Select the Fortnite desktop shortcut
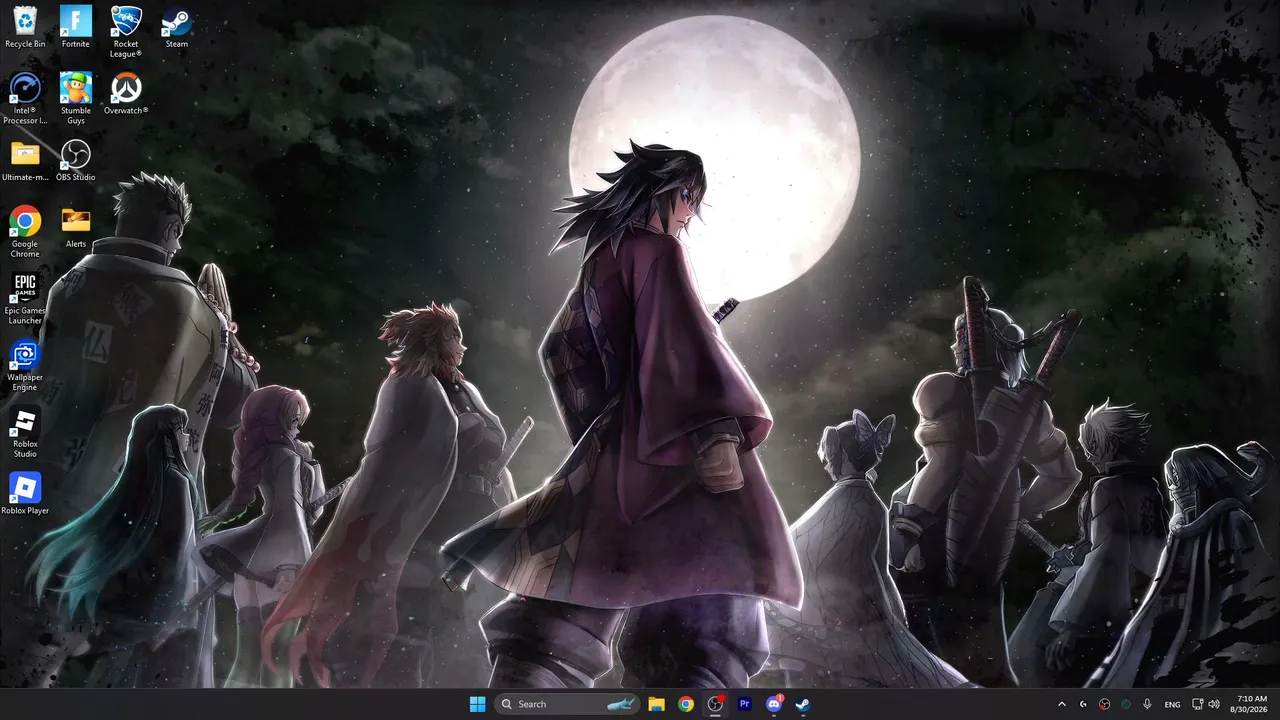Screen dimensions: 1280x720 [x=76, y=27]
